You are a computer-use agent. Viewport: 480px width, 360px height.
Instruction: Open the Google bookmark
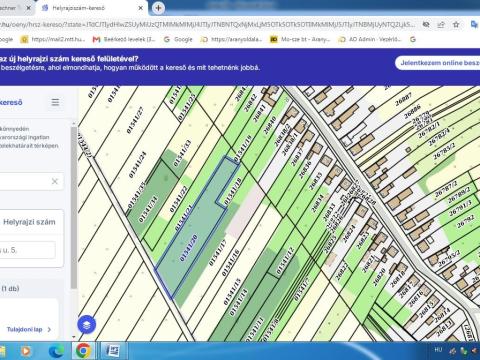click(x=178, y=39)
